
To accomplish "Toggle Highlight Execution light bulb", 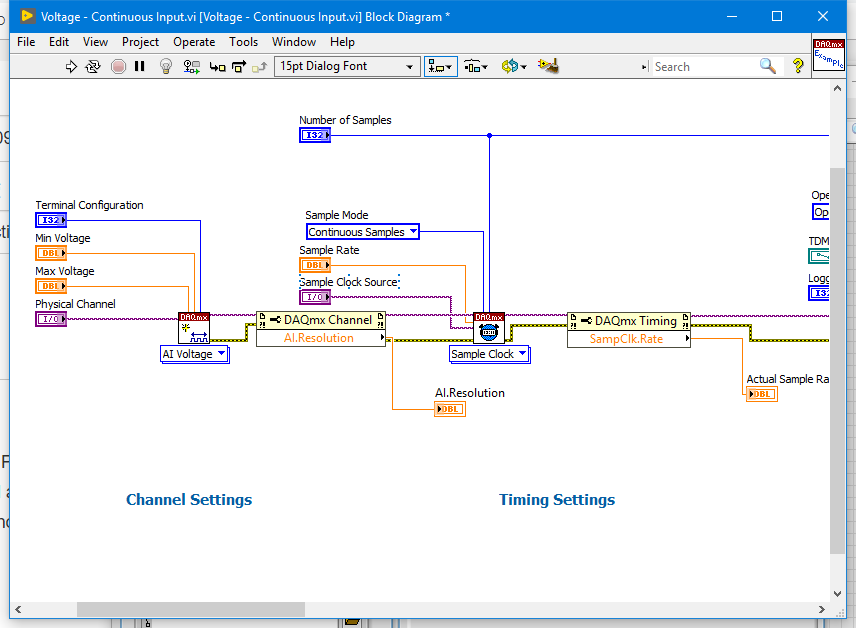I will tap(166, 66).
